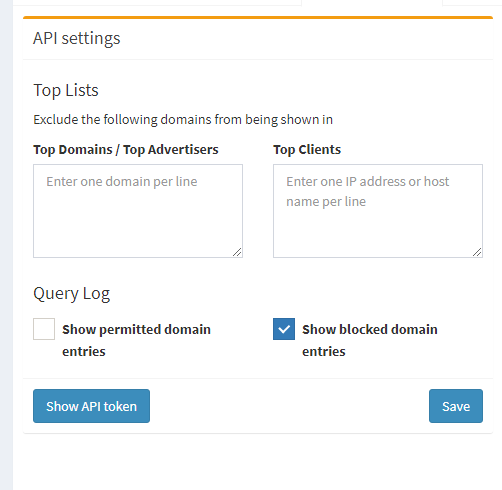Click the 'Show permitted domain entries' label text
502x490 pixels.
coord(136,340)
